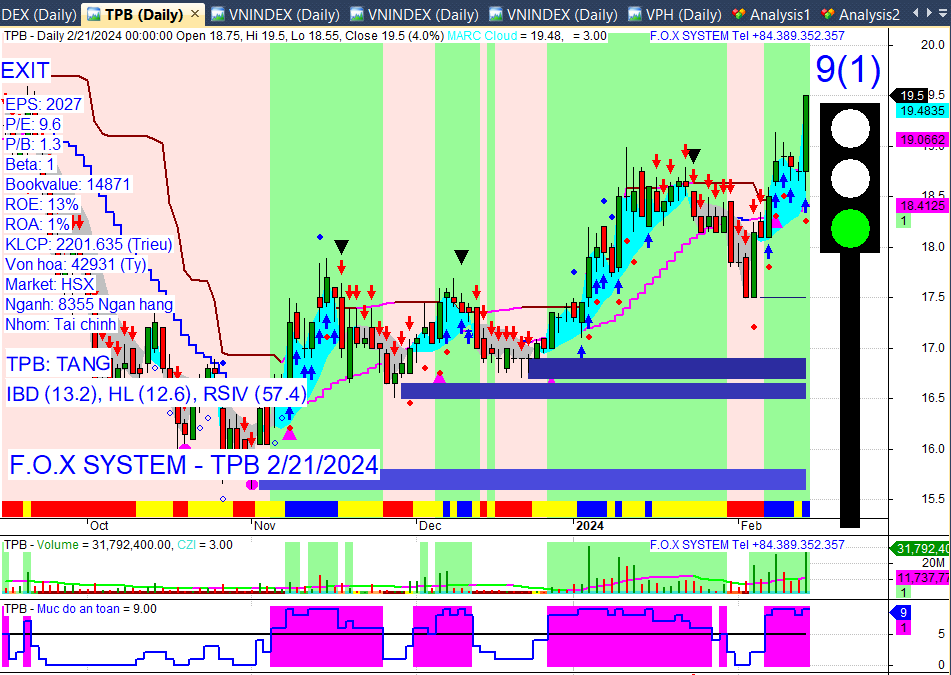Click the green volume tag 31,792,40
The image size is (951, 675).
[x=920, y=549]
